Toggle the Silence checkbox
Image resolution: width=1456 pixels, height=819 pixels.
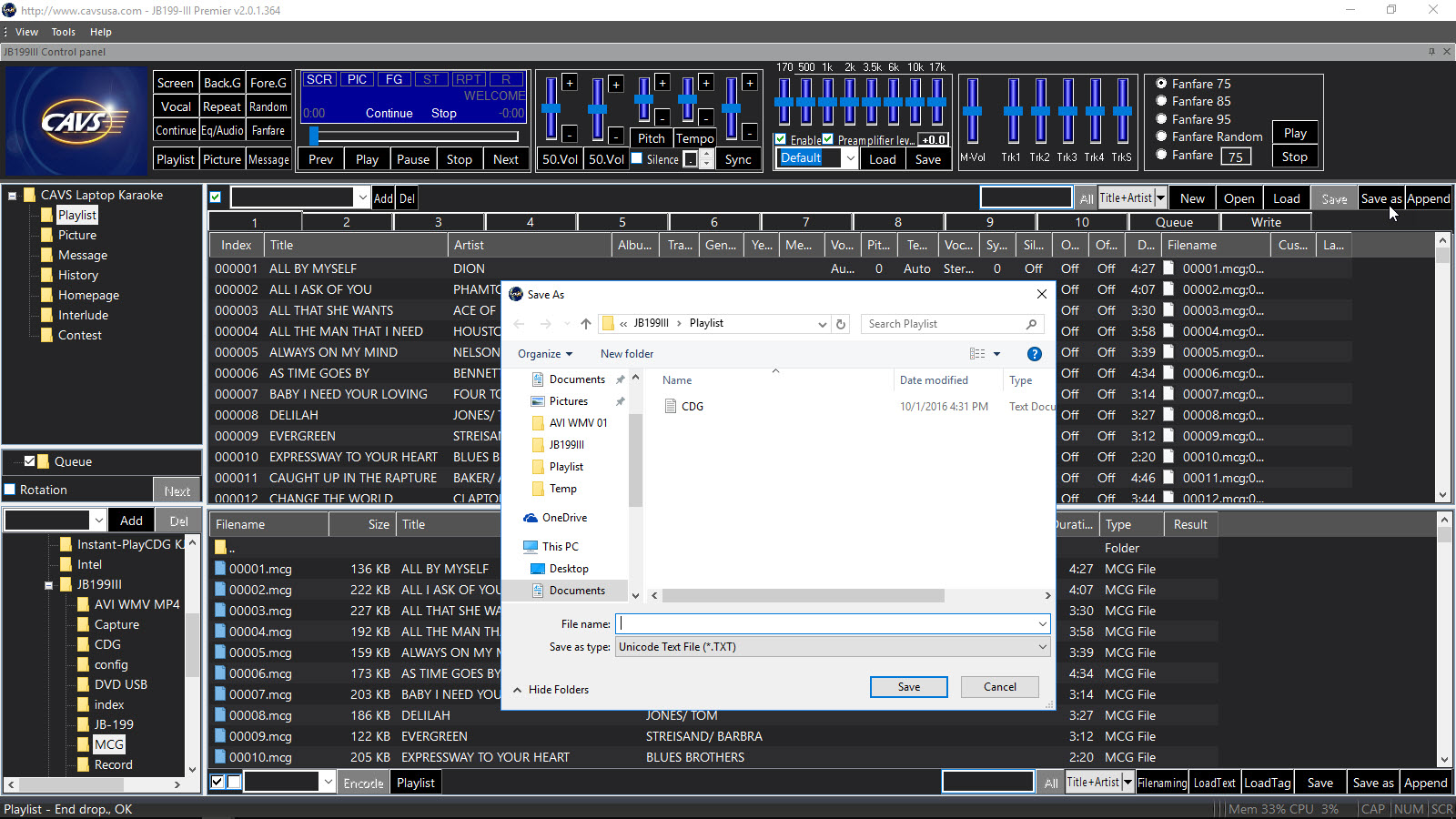click(x=638, y=158)
